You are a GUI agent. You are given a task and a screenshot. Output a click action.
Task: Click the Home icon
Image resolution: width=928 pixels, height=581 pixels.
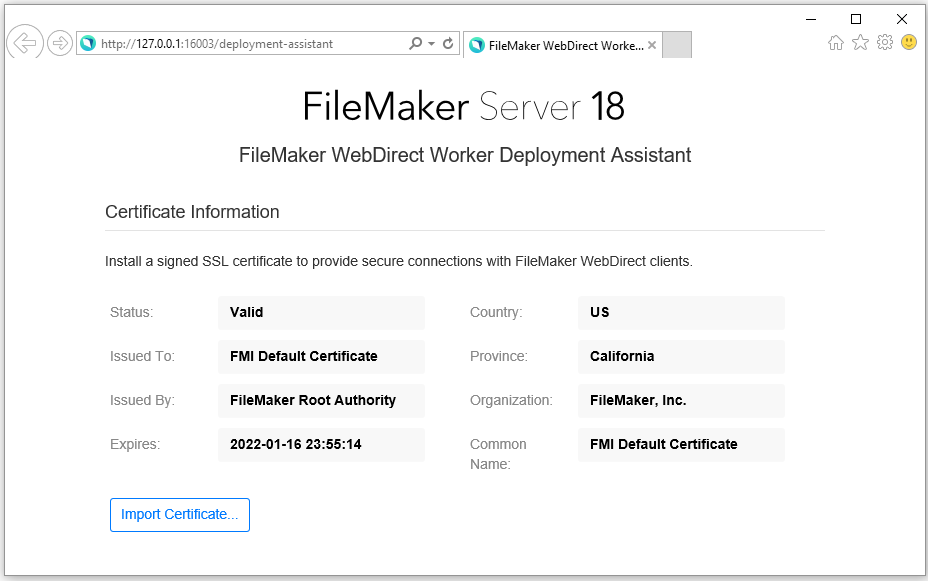[x=836, y=43]
